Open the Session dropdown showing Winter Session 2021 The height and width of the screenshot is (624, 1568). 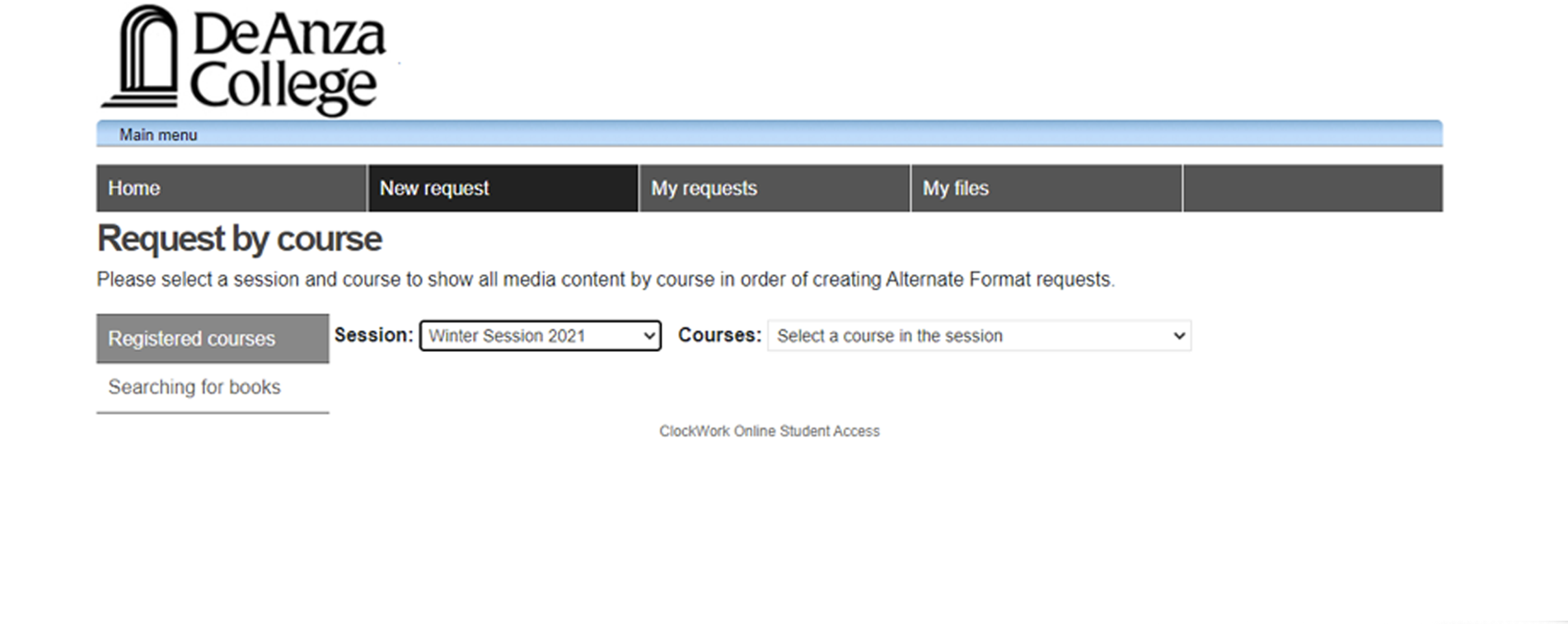click(527, 336)
